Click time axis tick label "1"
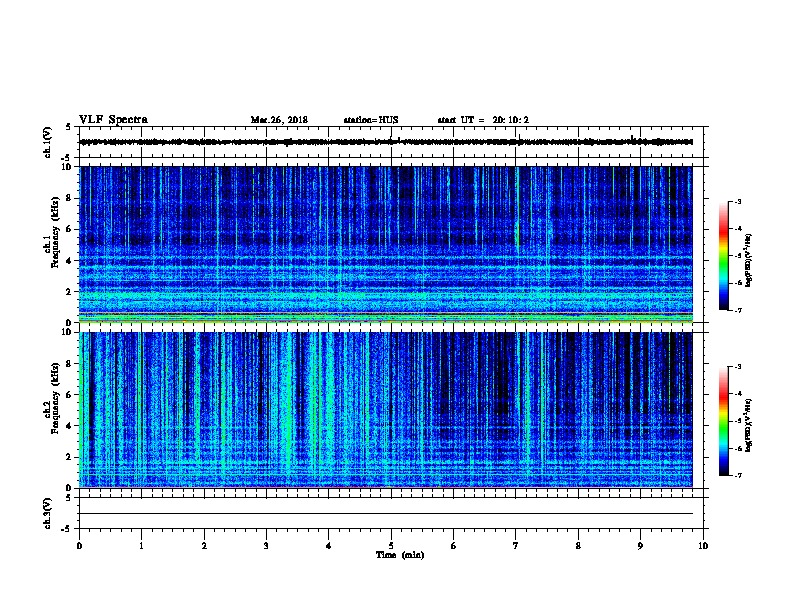 [141, 545]
